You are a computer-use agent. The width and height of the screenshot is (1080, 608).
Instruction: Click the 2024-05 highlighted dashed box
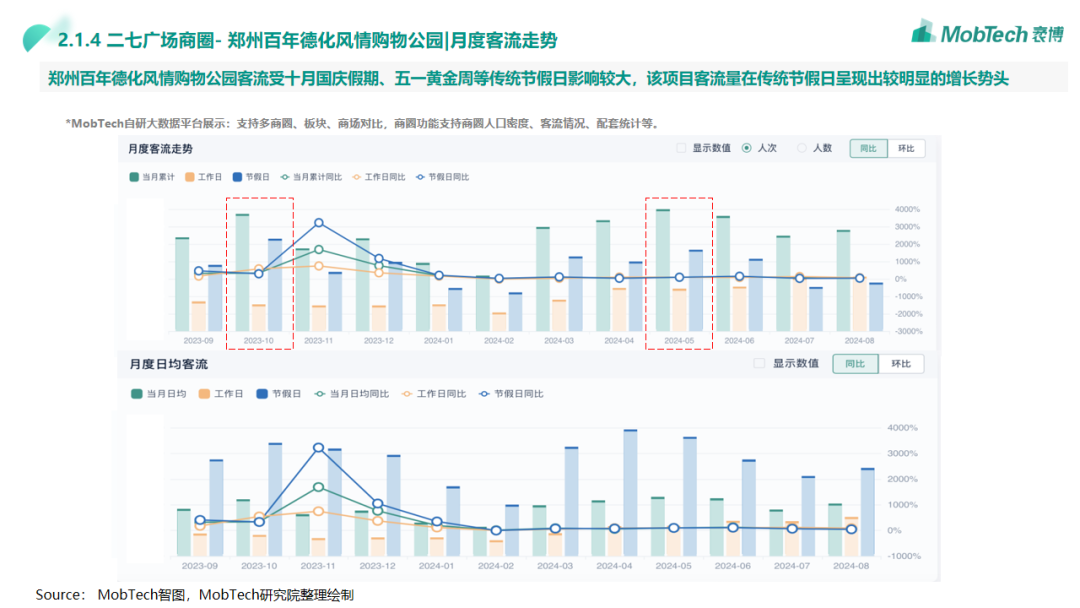pos(679,273)
